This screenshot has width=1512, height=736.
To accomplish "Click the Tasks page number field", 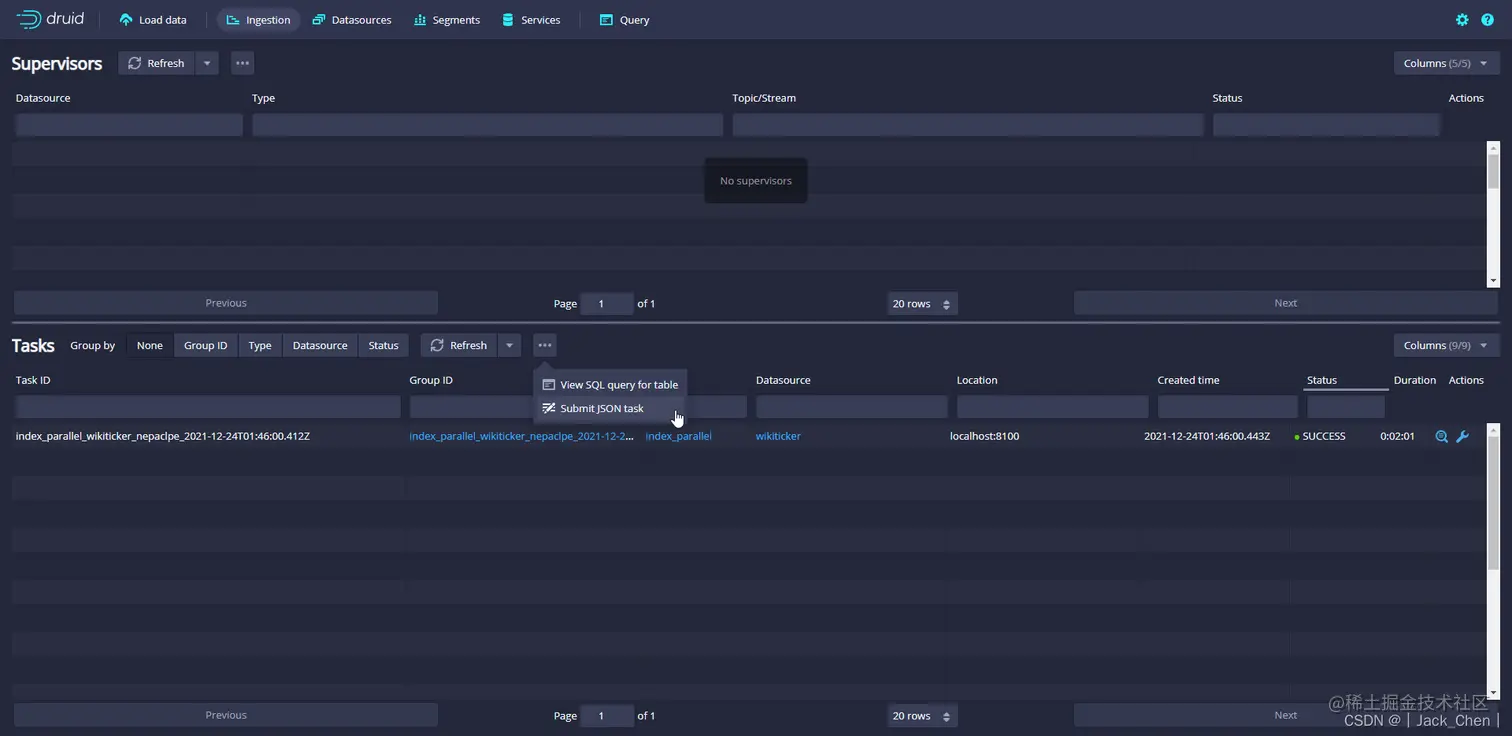I will 607,715.
